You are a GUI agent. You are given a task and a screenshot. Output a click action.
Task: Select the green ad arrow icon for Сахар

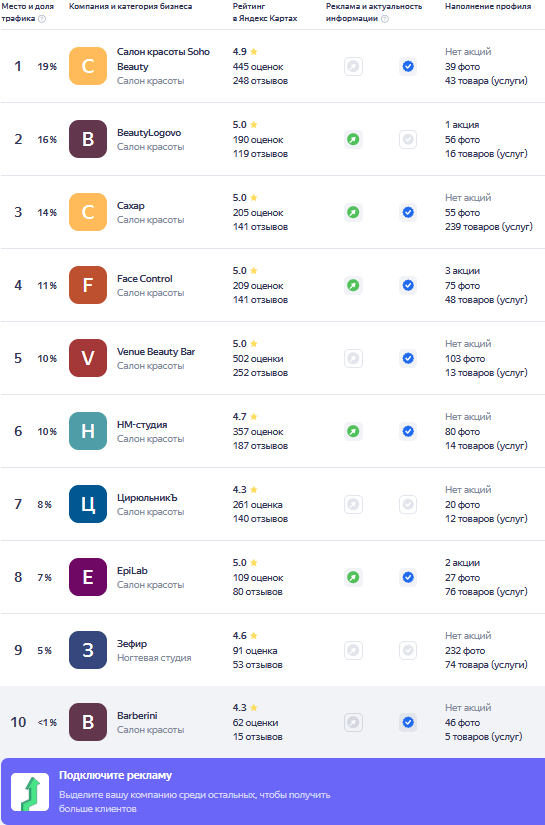[x=354, y=213]
